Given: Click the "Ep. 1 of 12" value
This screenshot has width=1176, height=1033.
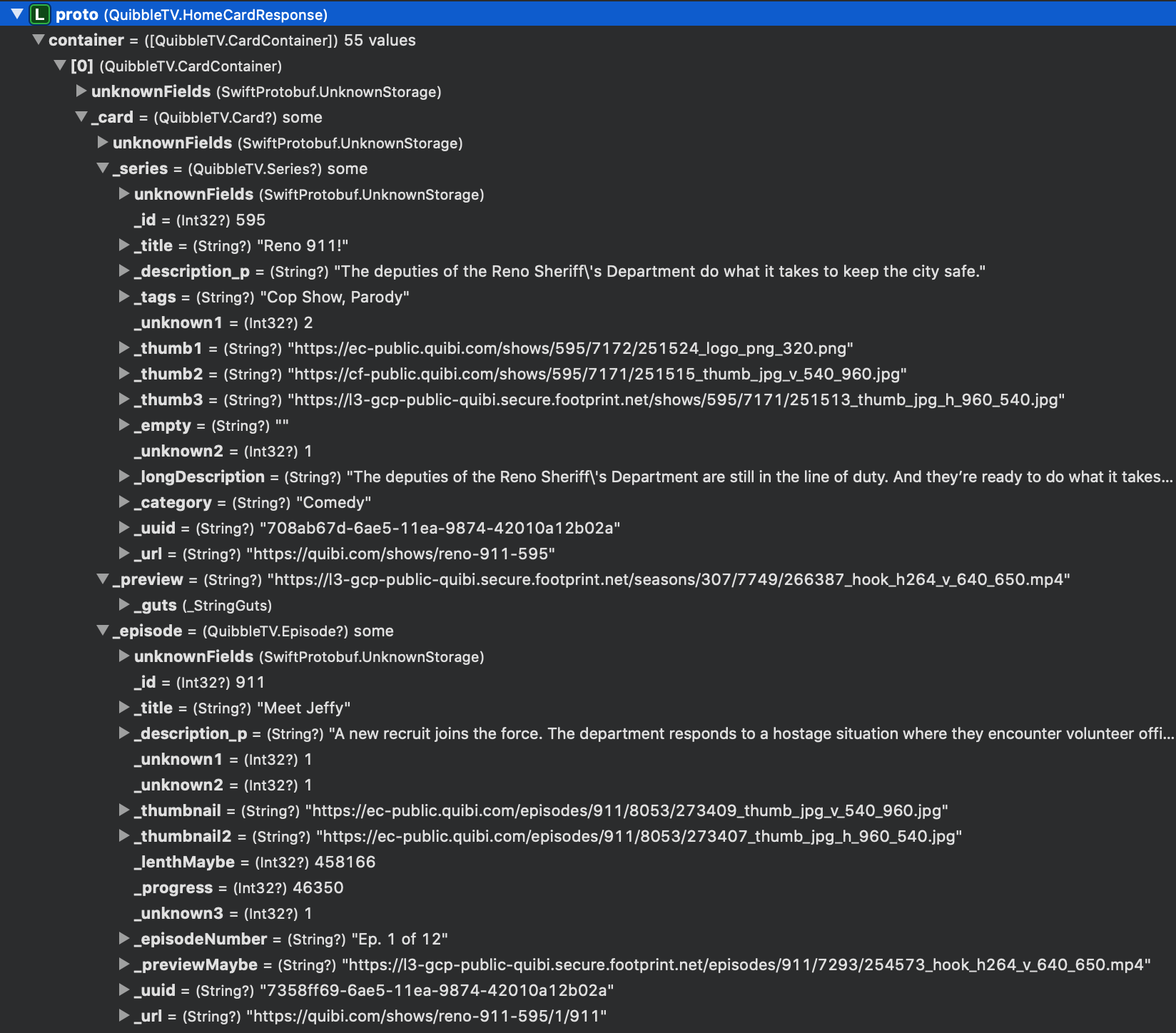Looking at the screenshot, I should pos(400,939).
